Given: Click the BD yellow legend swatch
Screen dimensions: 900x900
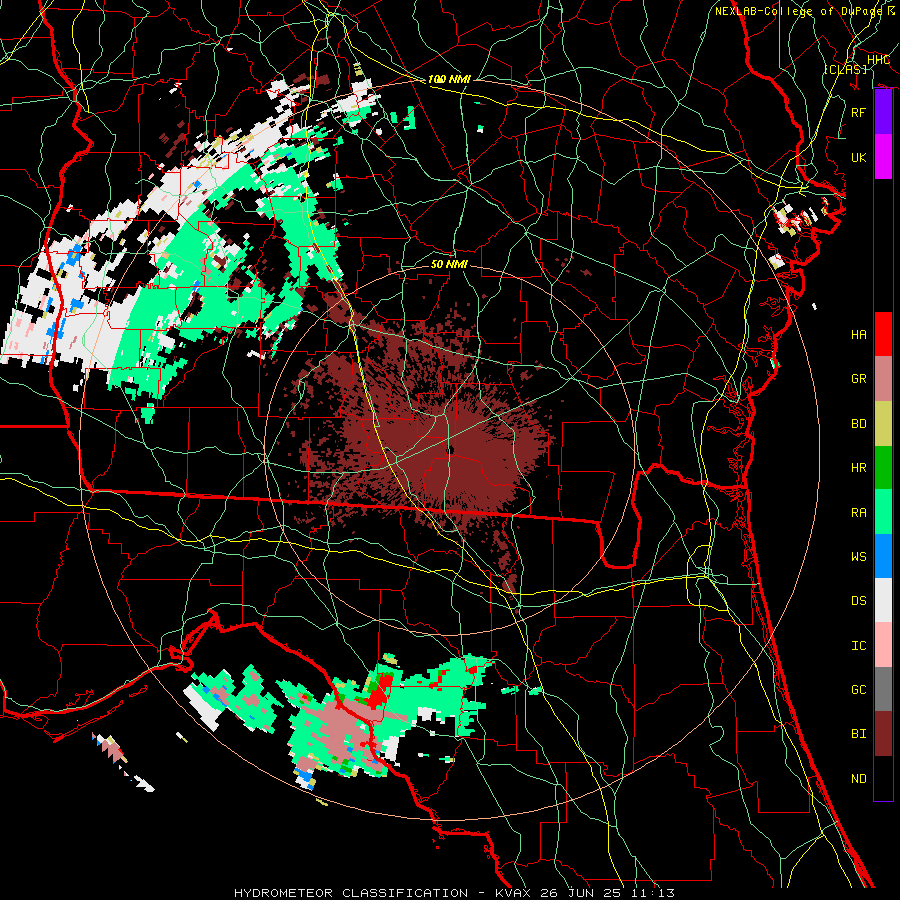Looking at the screenshot, I should [x=883, y=423].
